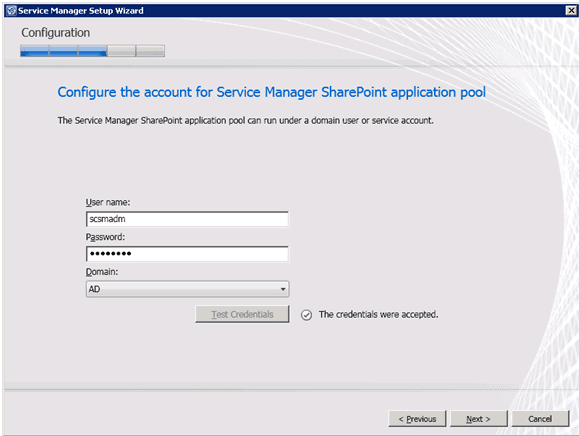Open the Domain dropdown arrow
Viewport: 579px width, 436px height.
[283, 289]
